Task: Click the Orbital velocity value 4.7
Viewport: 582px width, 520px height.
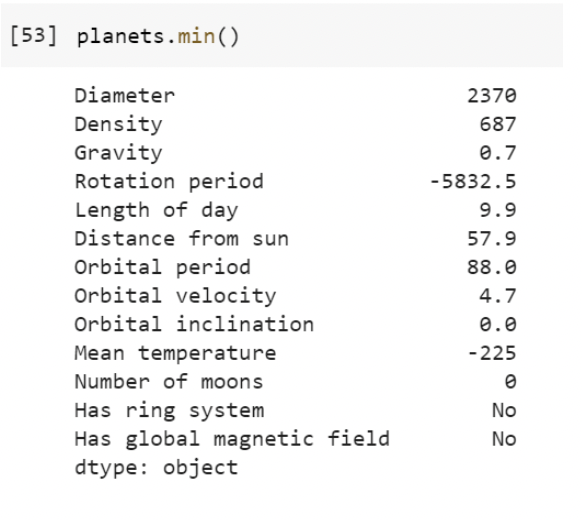Action: [498, 296]
